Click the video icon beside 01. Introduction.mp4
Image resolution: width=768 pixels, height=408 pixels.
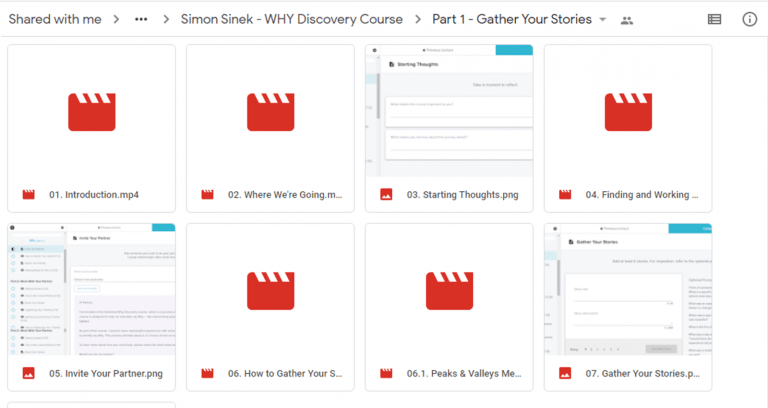(29, 194)
